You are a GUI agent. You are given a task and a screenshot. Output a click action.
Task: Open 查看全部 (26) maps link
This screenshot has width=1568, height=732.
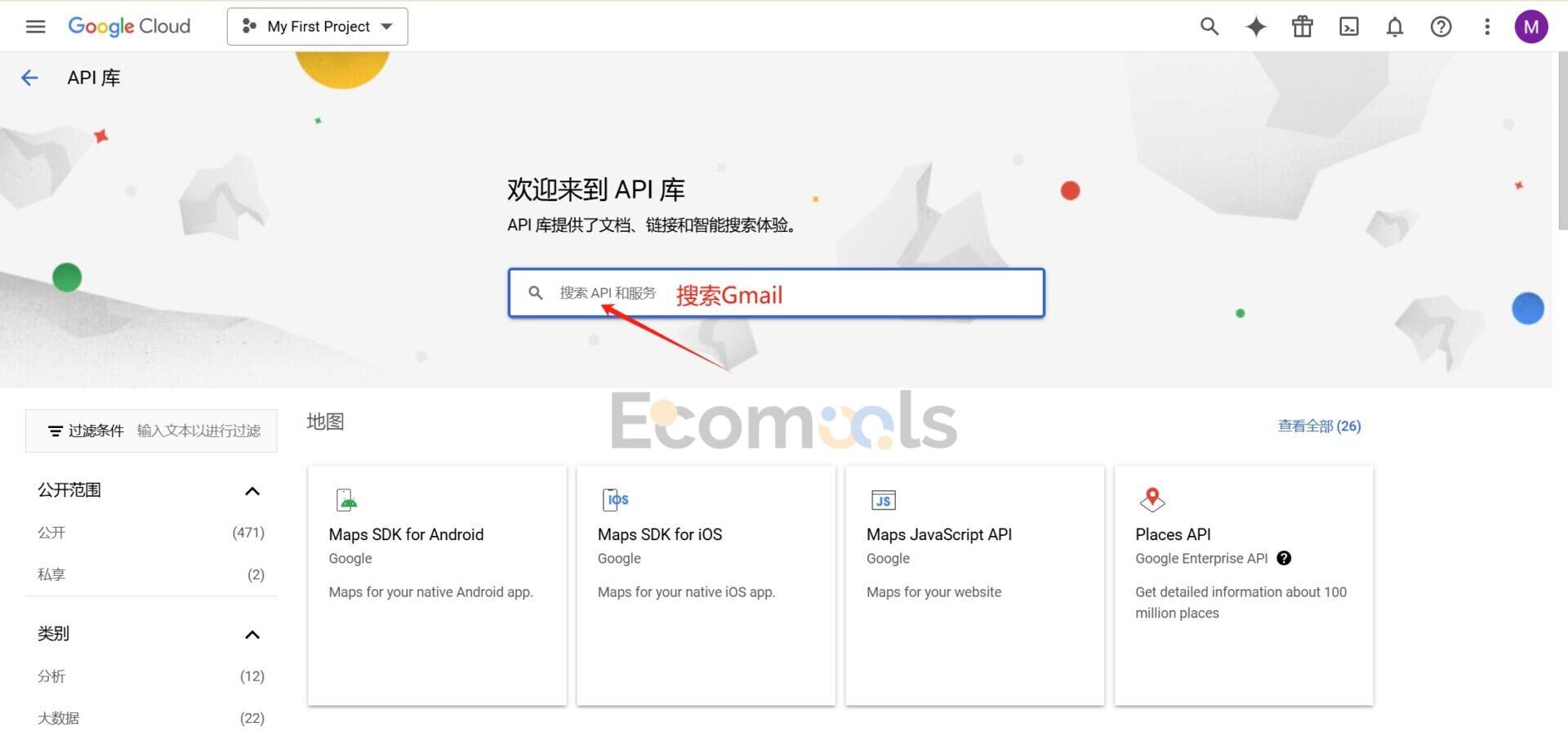pos(1319,426)
